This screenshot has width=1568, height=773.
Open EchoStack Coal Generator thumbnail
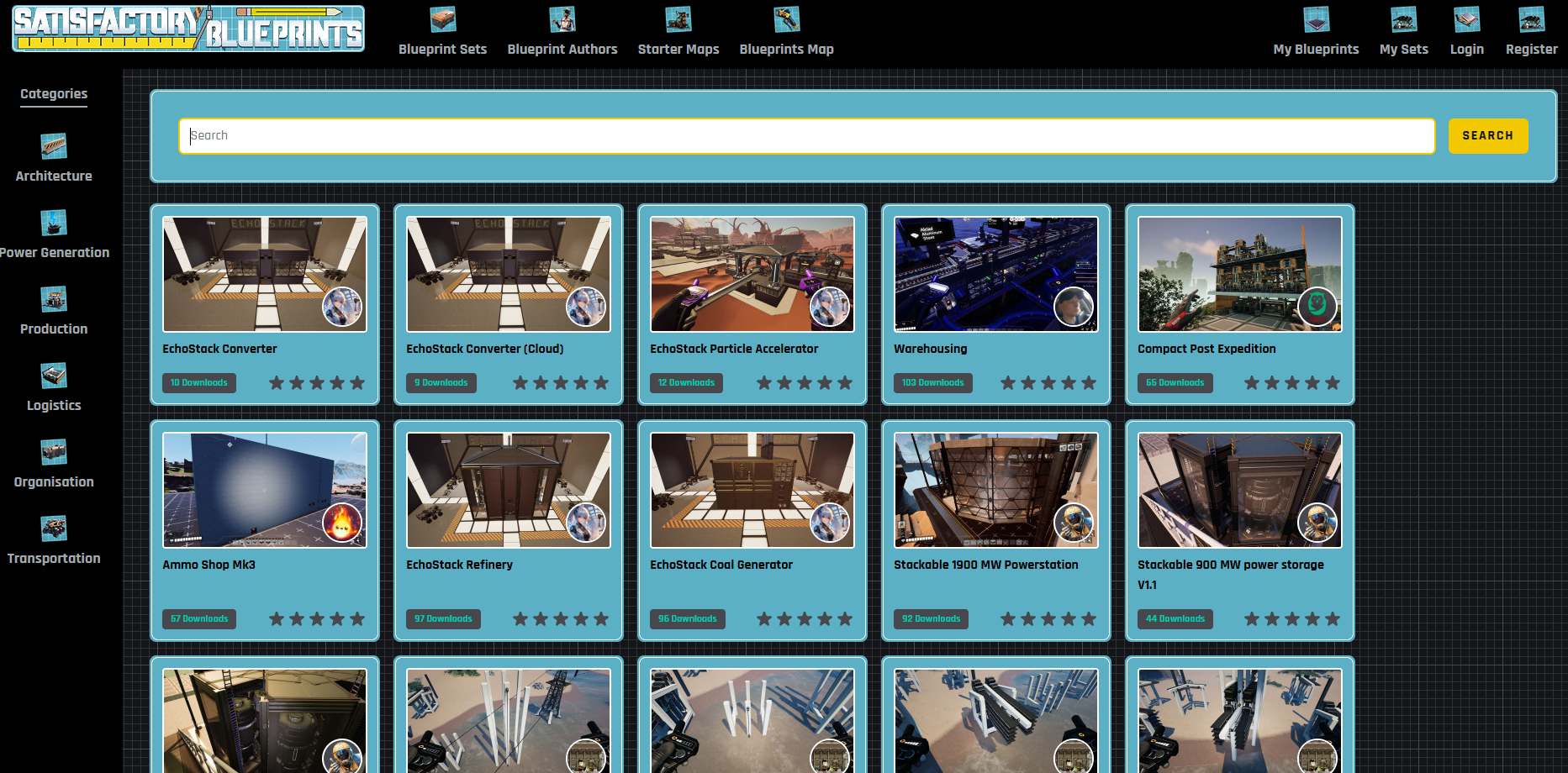[x=752, y=490]
